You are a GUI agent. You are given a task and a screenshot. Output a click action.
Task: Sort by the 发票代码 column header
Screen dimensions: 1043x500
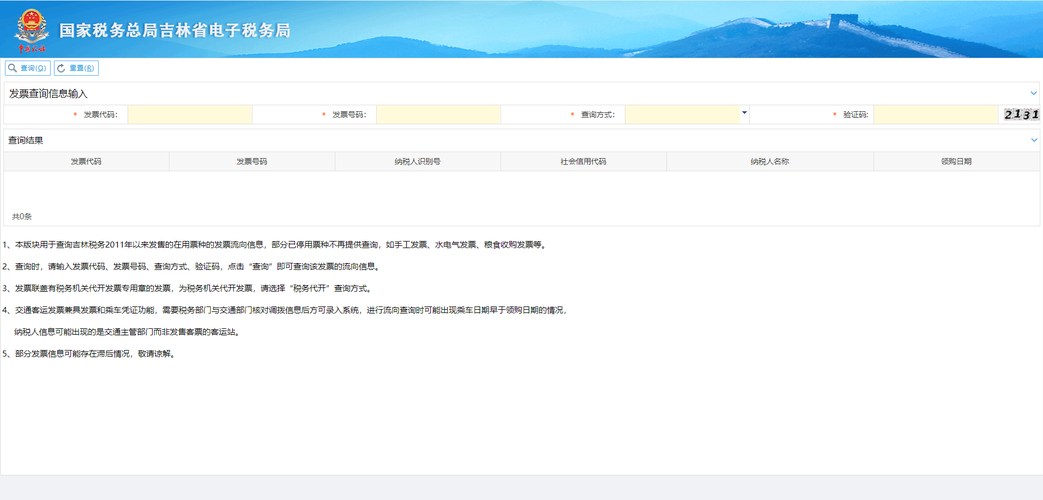tap(86, 161)
